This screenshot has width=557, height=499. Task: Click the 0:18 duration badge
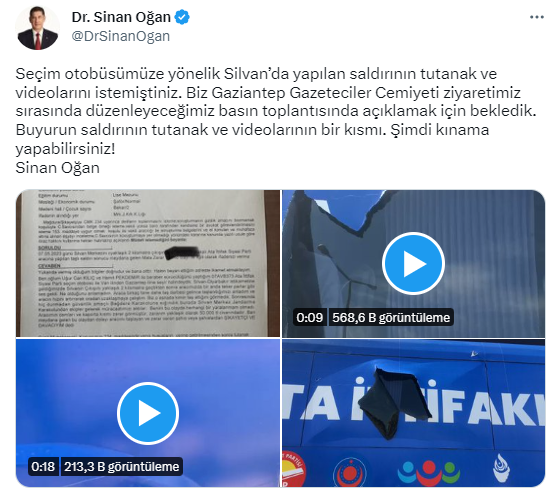(x=43, y=466)
